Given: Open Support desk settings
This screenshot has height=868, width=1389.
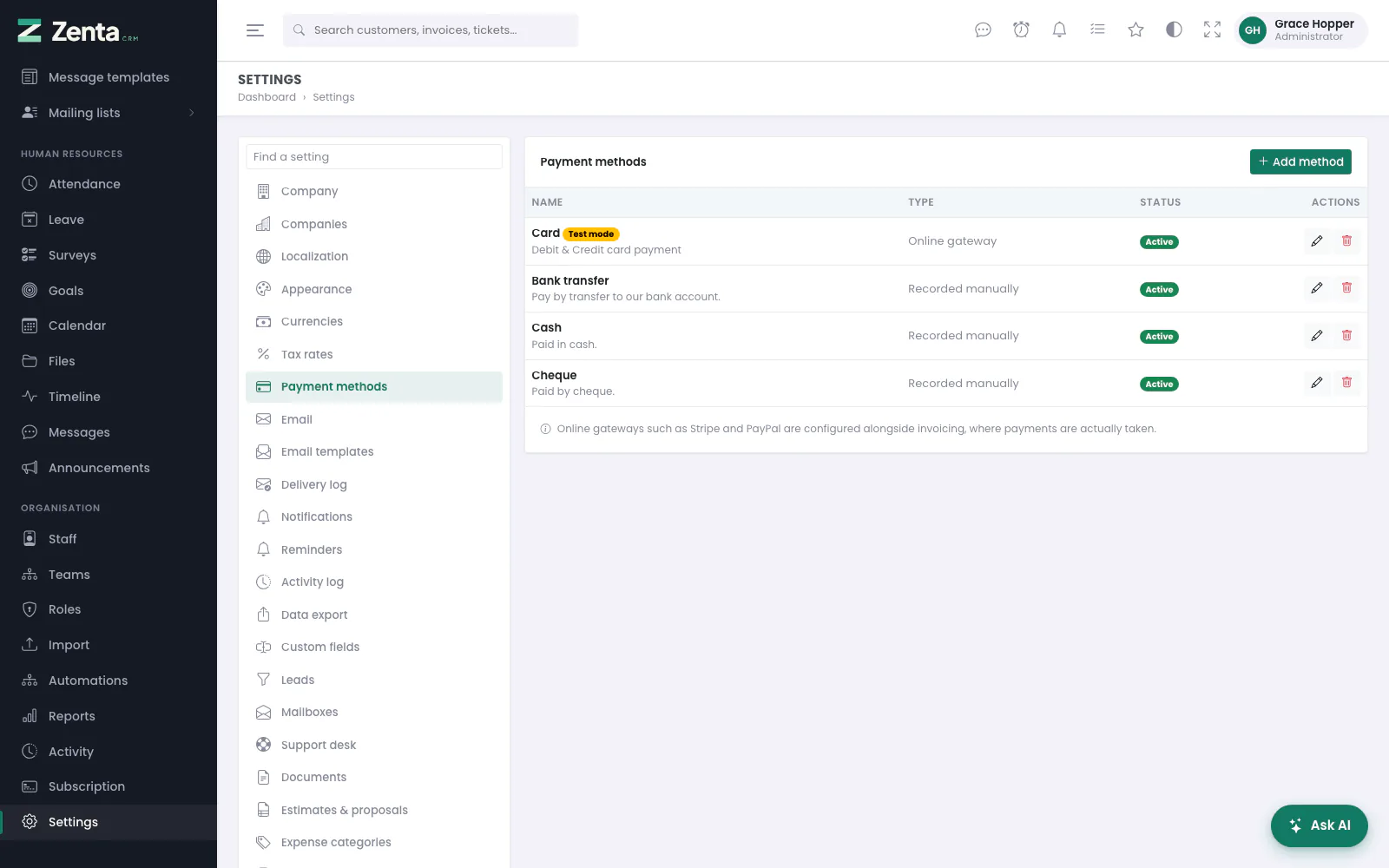Looking at the screenshot, I should [374, 745].
